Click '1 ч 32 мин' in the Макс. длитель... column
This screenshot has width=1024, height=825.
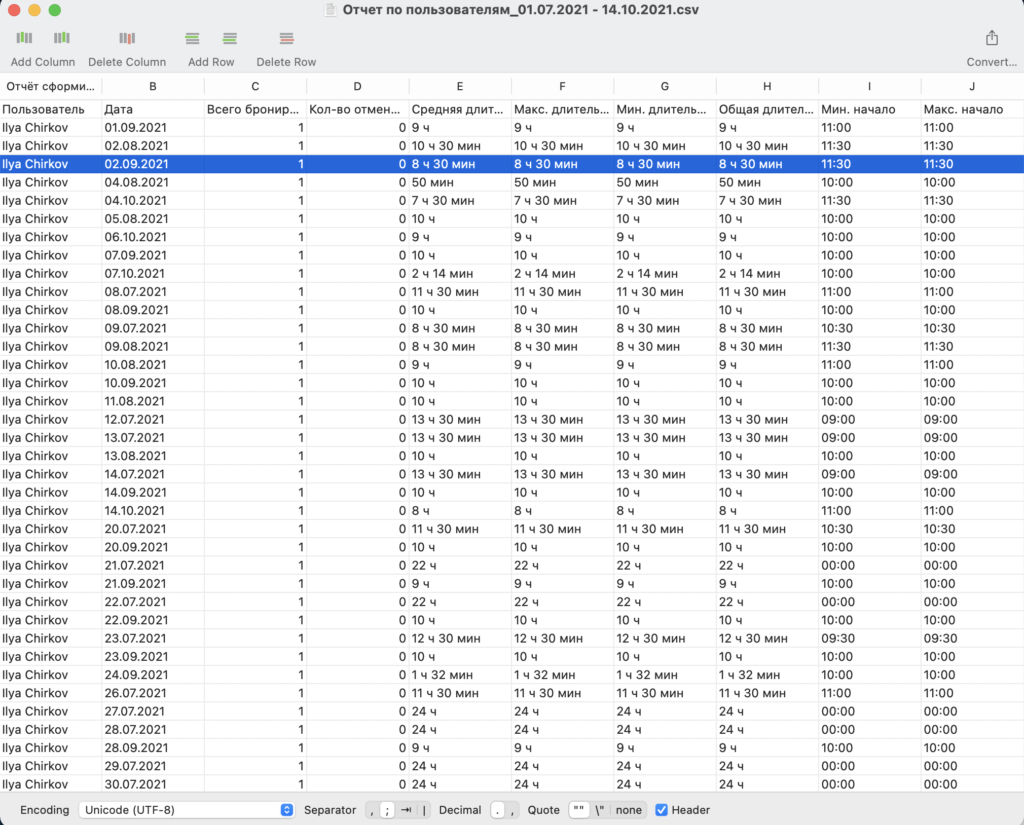pos(545,675)
